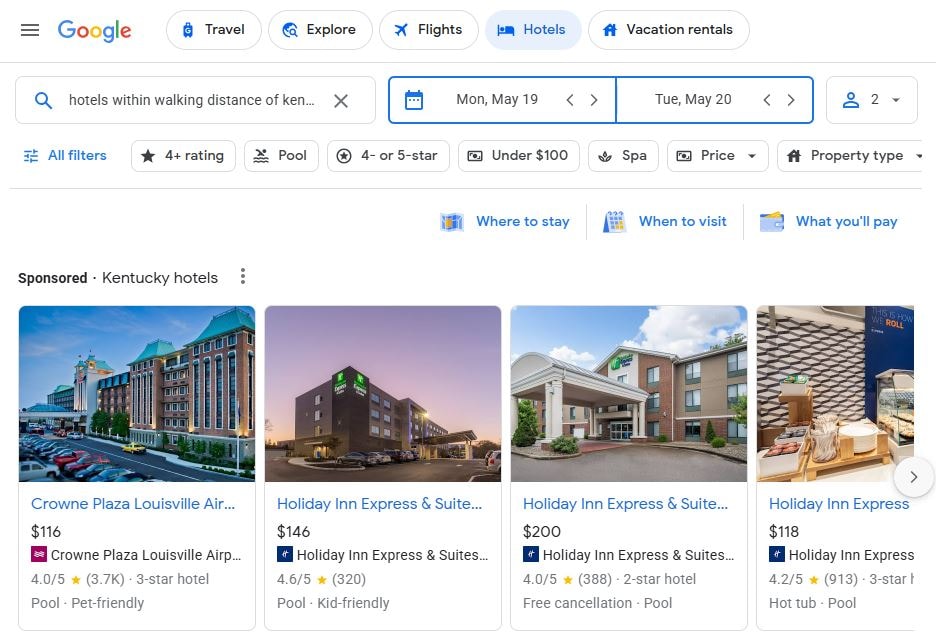This screenshot has height=644, width=936.
Task: Open the hamburger main menu
Action: pyautogui.click(x=30, y=30)
